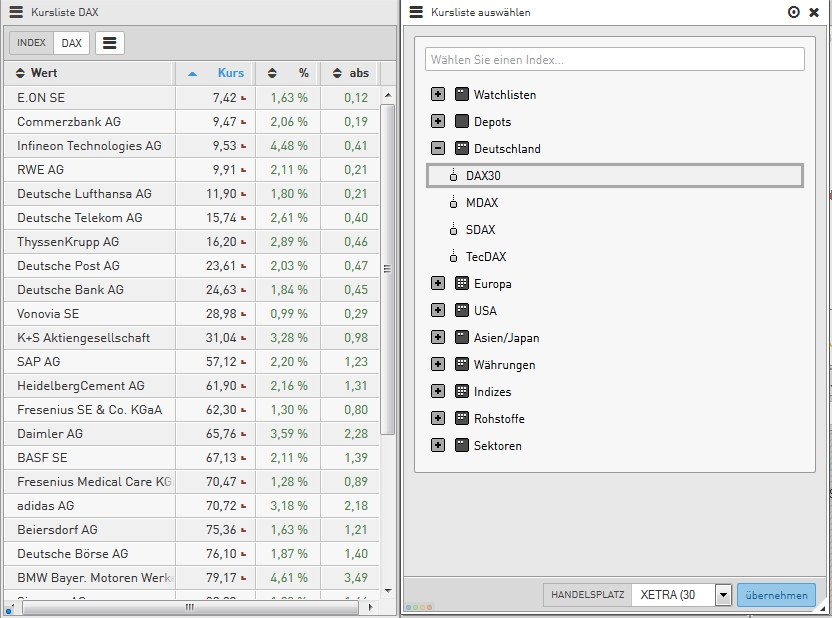The height and width of the screenshot is (618, 832).
Task: Click the Depots folder icon
Action: (461, 122)
